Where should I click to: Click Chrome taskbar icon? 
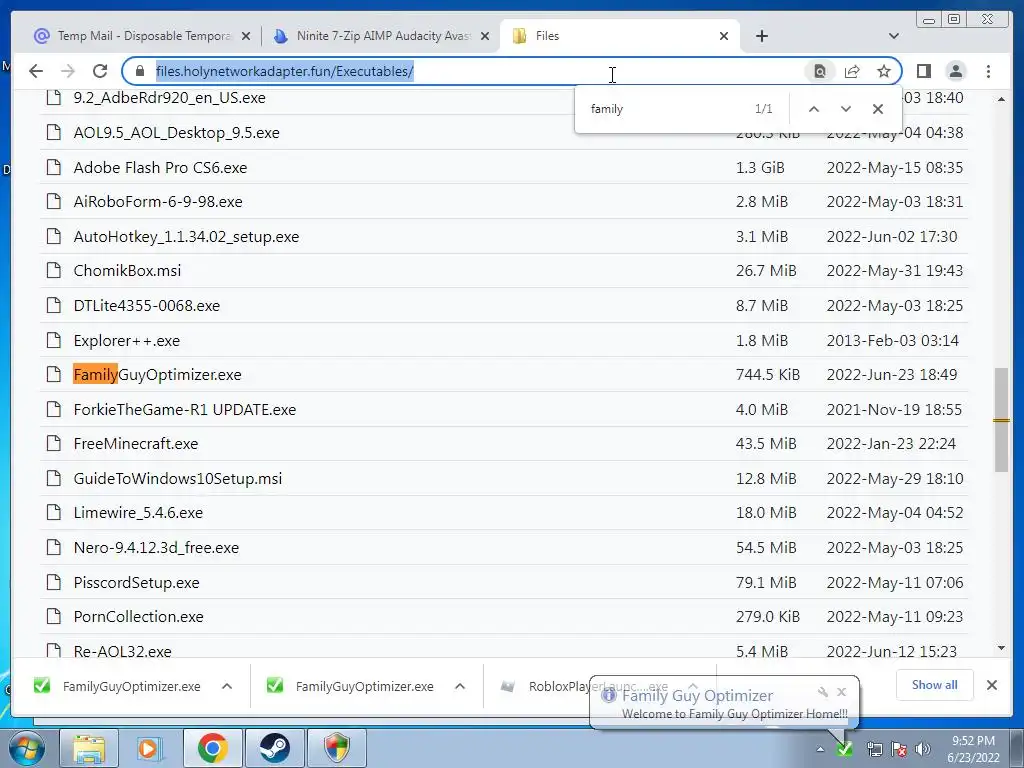[212, 748]
